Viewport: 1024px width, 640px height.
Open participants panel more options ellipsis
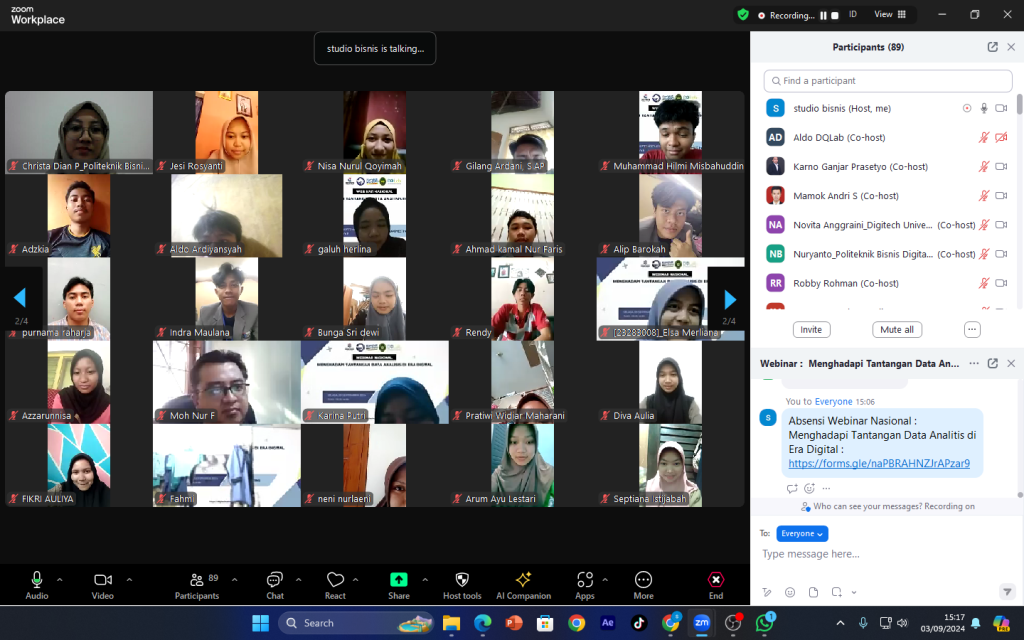(972, 330)
